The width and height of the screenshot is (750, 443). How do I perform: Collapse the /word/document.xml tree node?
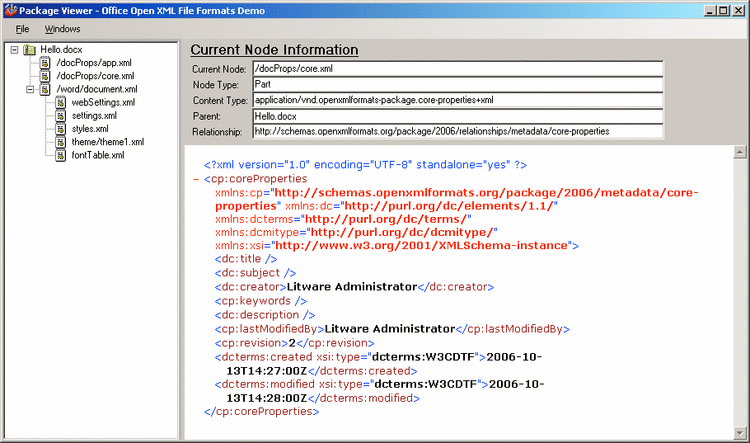pyautogui.click(x=30, y=89)
